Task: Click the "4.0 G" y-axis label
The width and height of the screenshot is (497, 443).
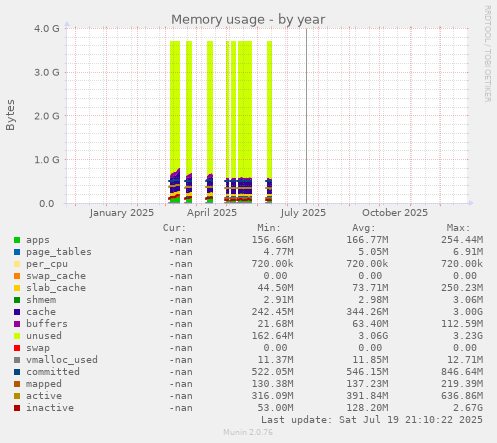Action: (47, 28)
